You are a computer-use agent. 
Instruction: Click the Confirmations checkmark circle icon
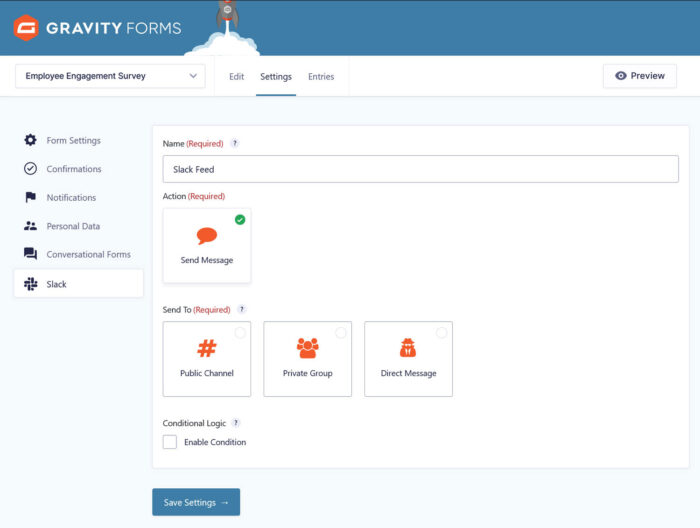tap(30, 169)
